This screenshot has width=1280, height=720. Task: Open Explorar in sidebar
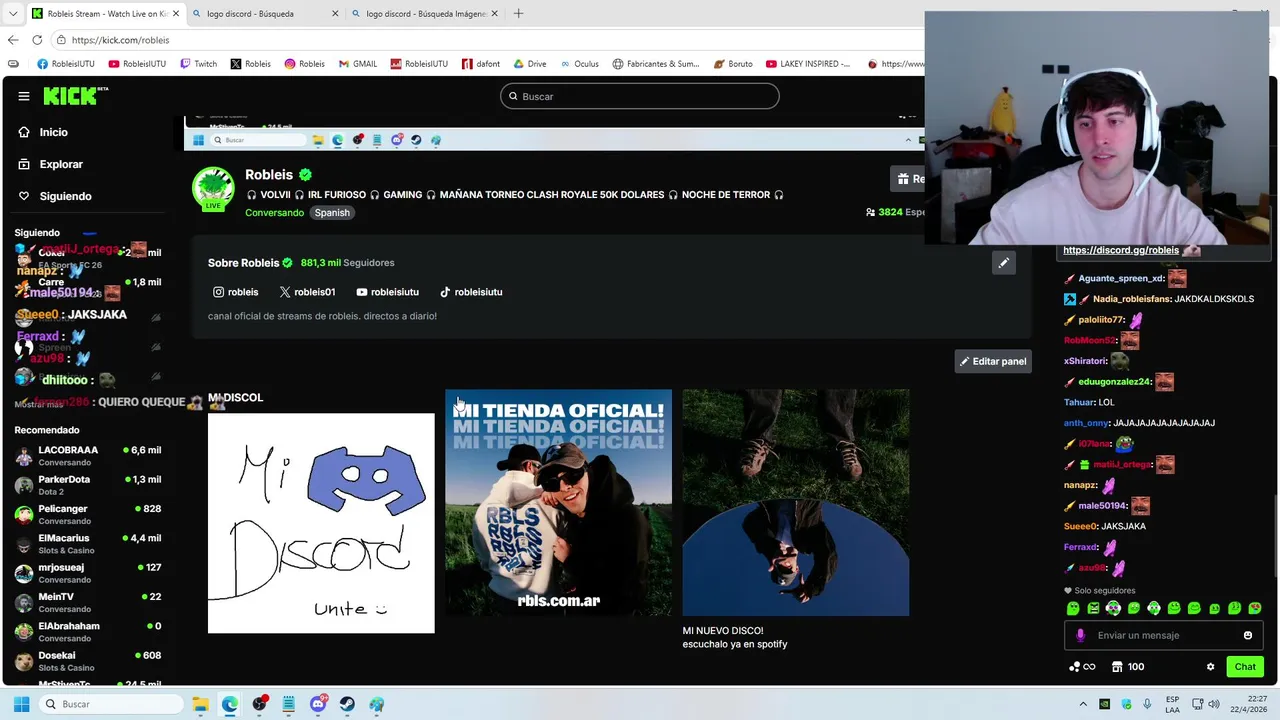click(x=51, y=164)
